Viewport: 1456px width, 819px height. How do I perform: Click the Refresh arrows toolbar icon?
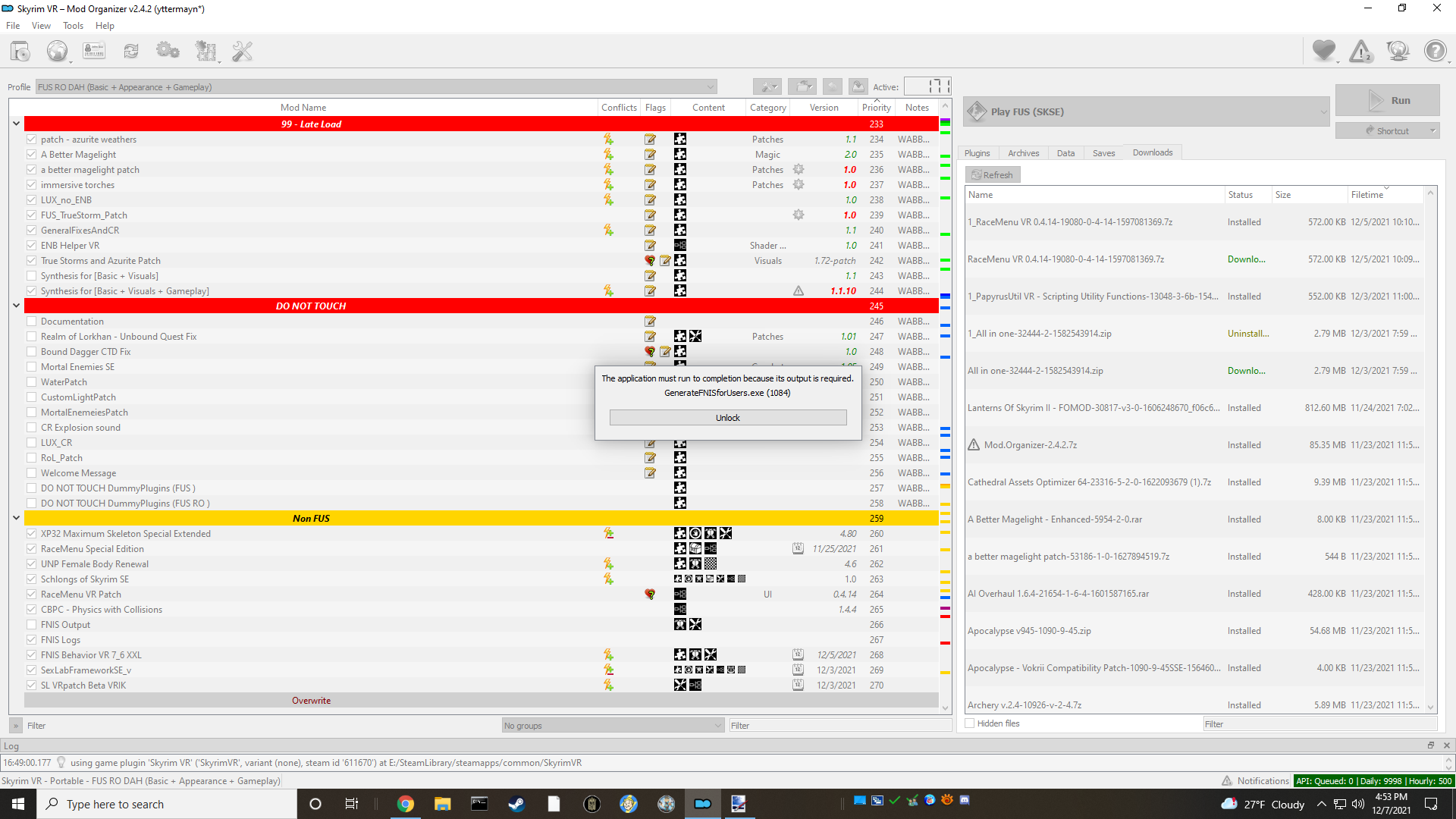click(x=131, y=52)
